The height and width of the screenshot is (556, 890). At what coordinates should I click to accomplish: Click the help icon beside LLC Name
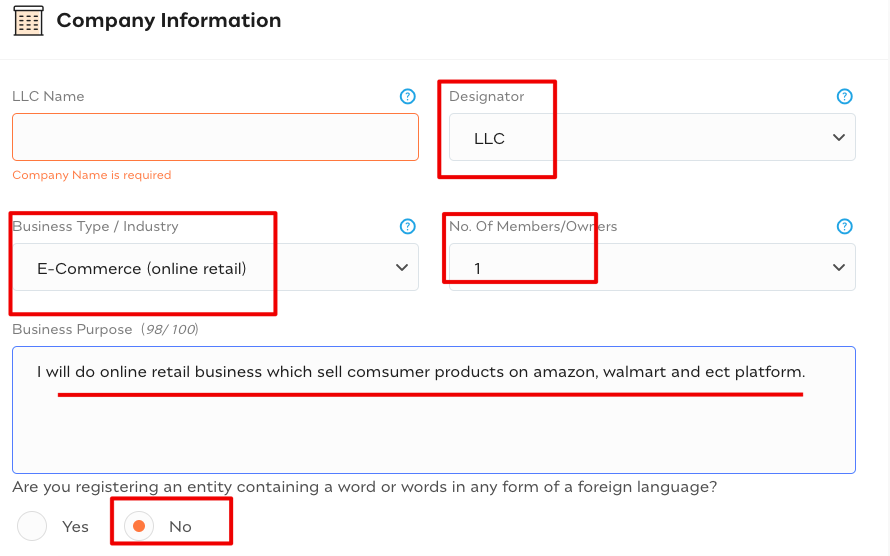407,97
